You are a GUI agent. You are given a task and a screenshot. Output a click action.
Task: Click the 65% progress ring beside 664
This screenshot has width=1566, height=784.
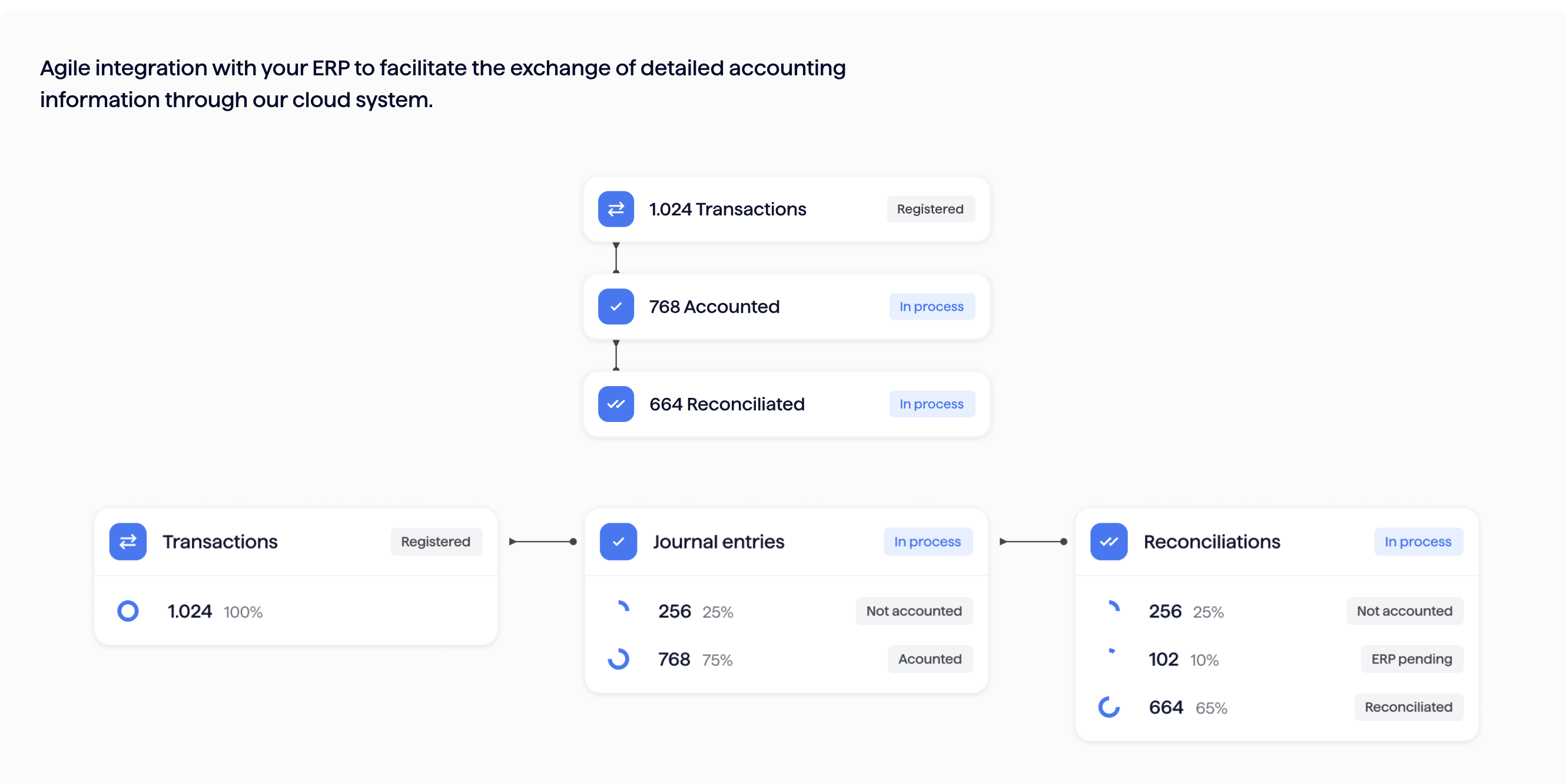(1109, 707)
